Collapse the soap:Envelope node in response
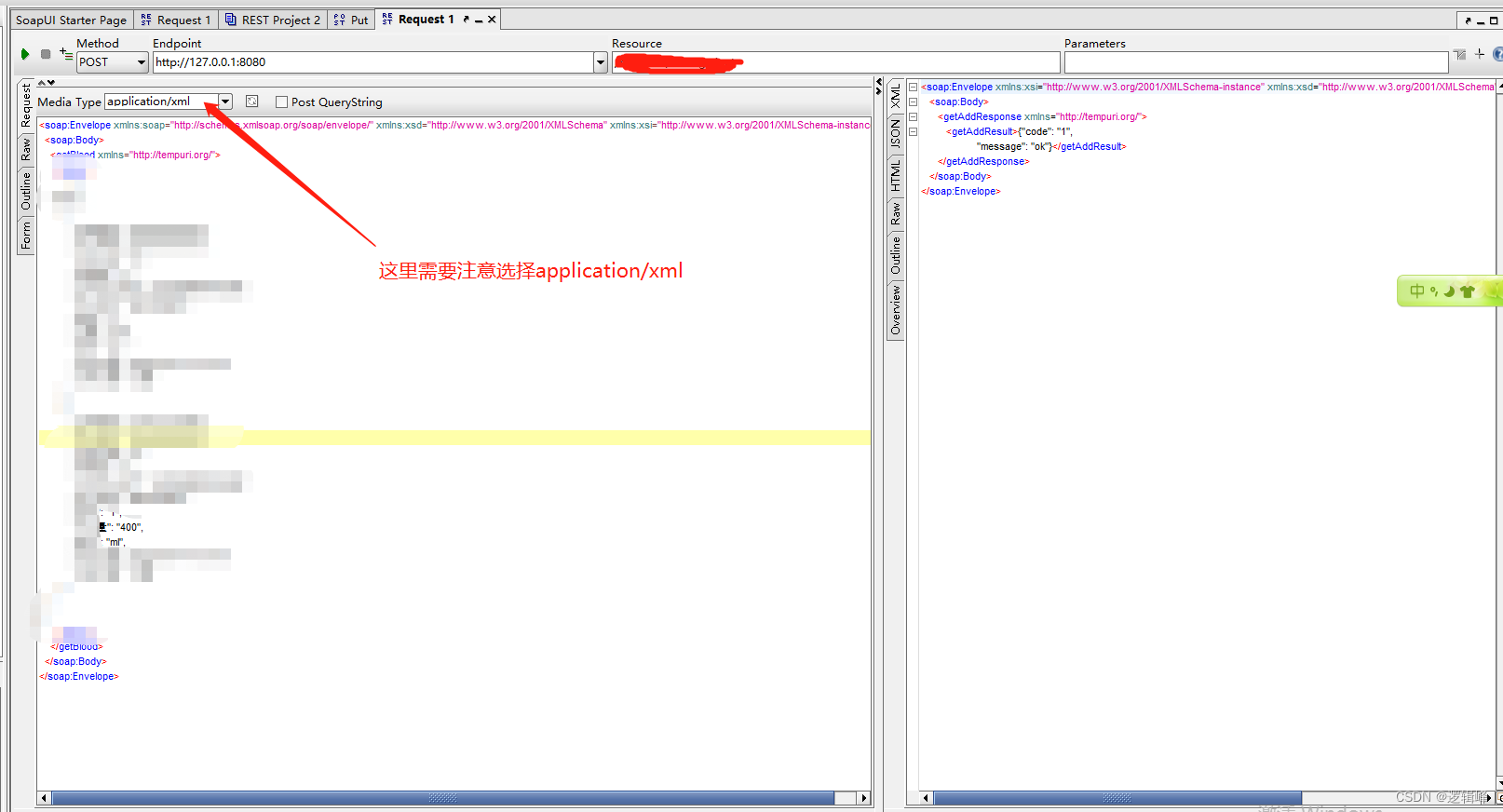This screenshot has width=1503, height=812. pyautogui.click(x=913, y=88)
